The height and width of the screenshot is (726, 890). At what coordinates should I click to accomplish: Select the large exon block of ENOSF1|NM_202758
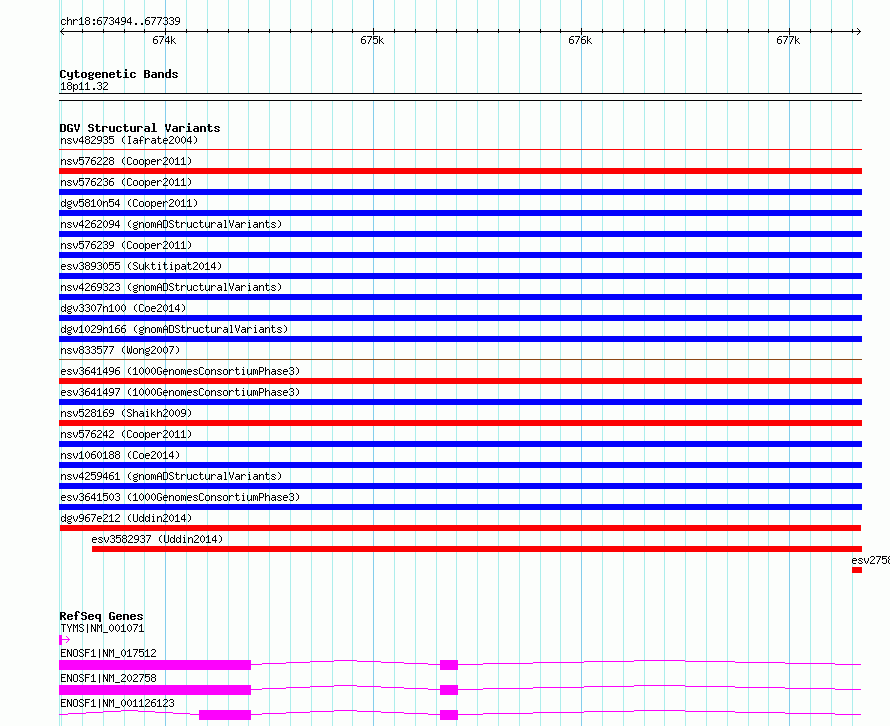click(x=155, y=690)
